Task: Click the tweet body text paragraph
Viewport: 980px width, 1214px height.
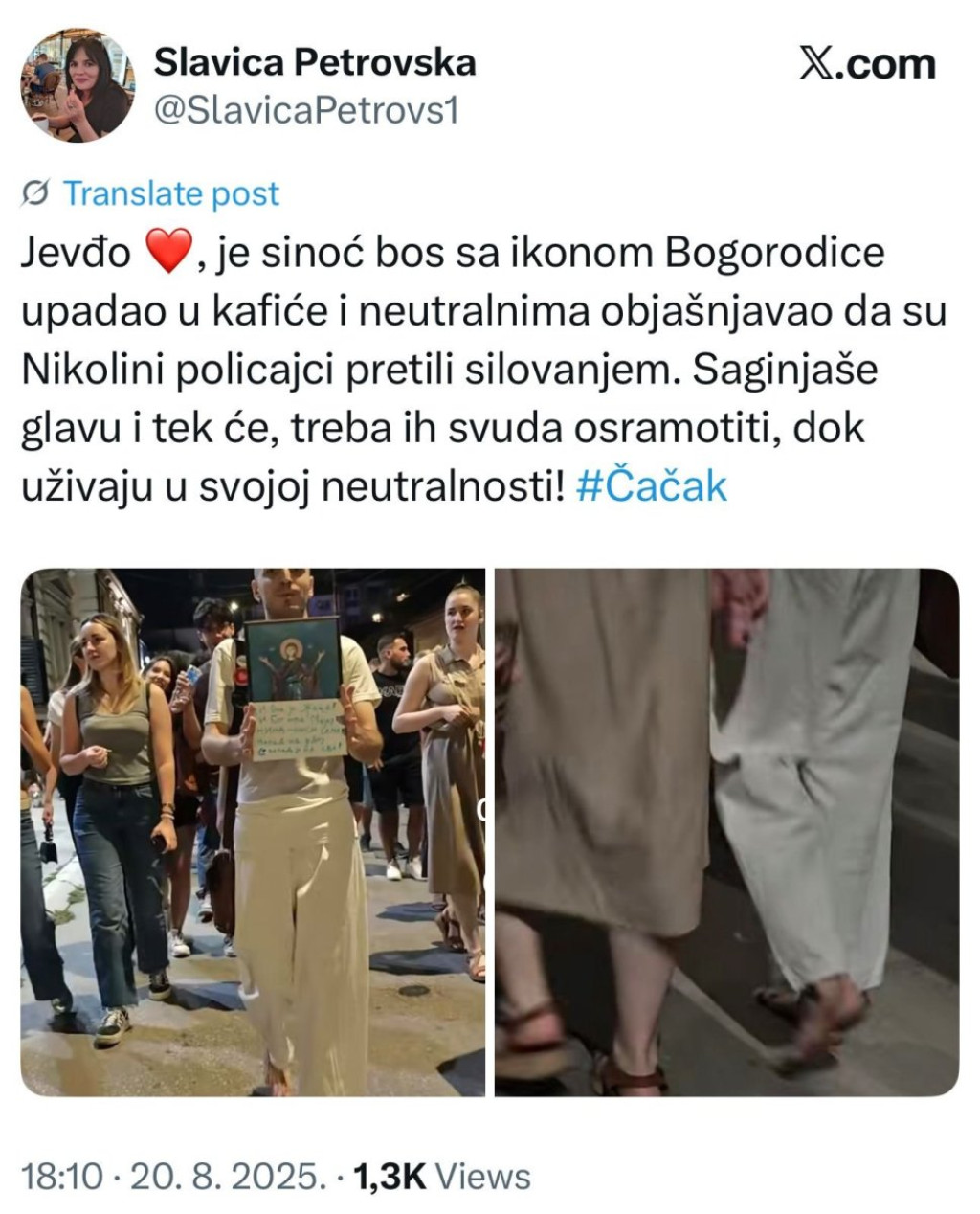Action: tap(483, 370)
